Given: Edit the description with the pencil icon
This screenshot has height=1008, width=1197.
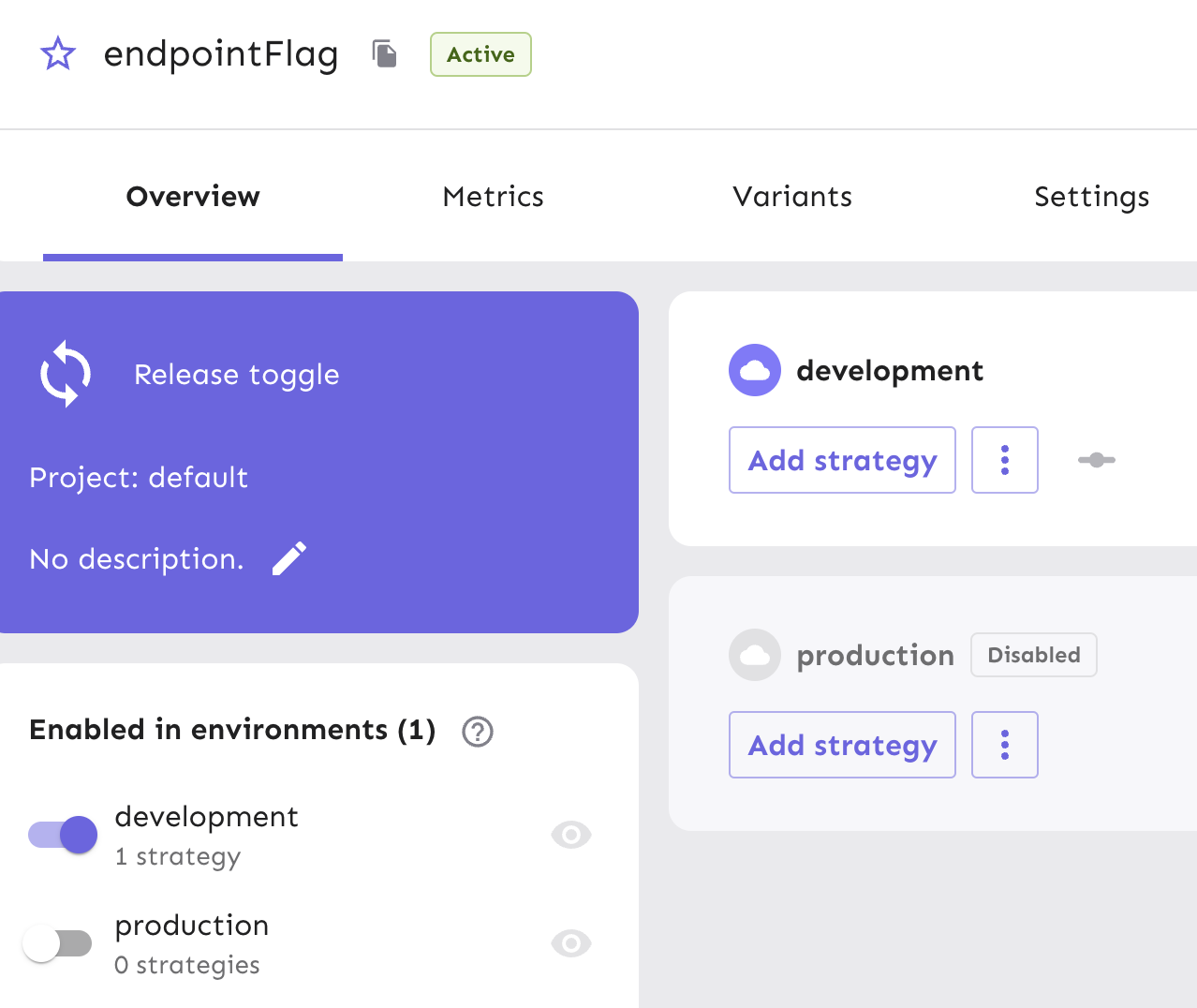Looking at the screenshot, I should click(288, 558).
